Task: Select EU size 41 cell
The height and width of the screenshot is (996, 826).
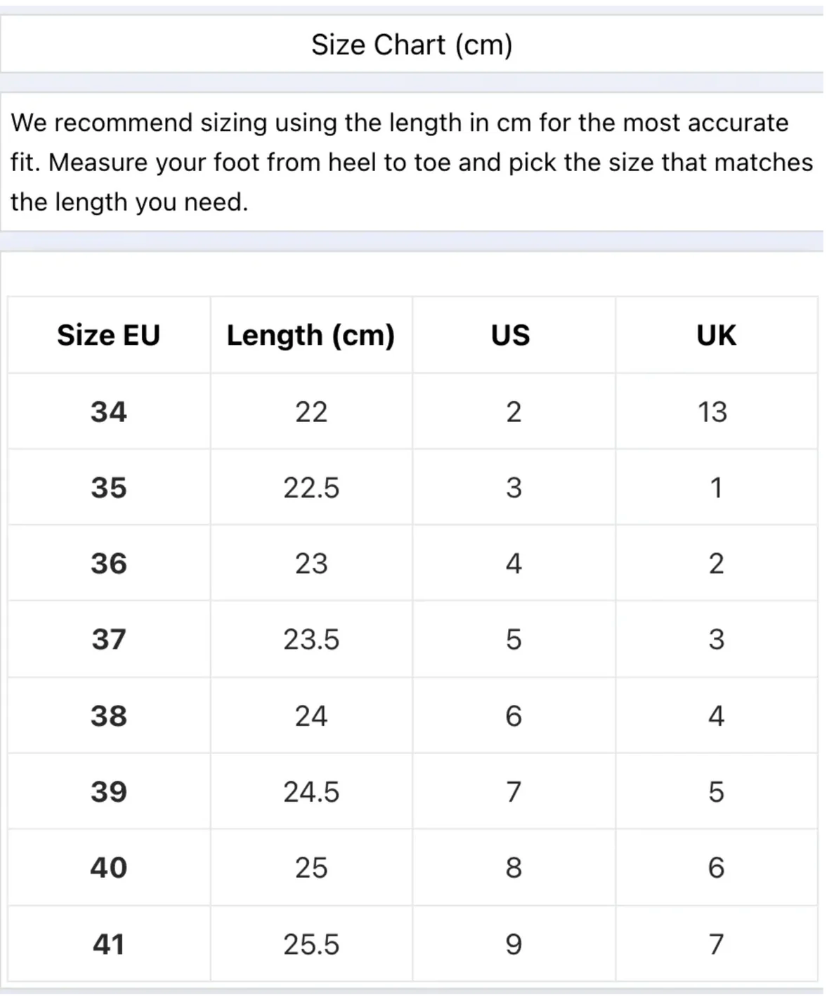Action: click(x=108, y=943)
